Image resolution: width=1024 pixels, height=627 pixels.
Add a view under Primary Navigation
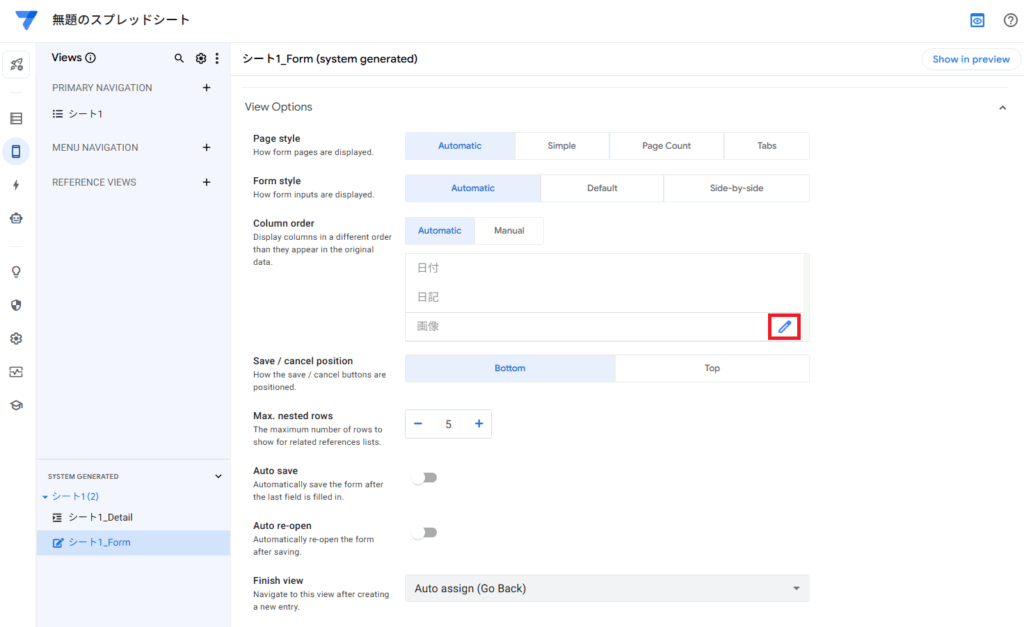pos(207,88)
